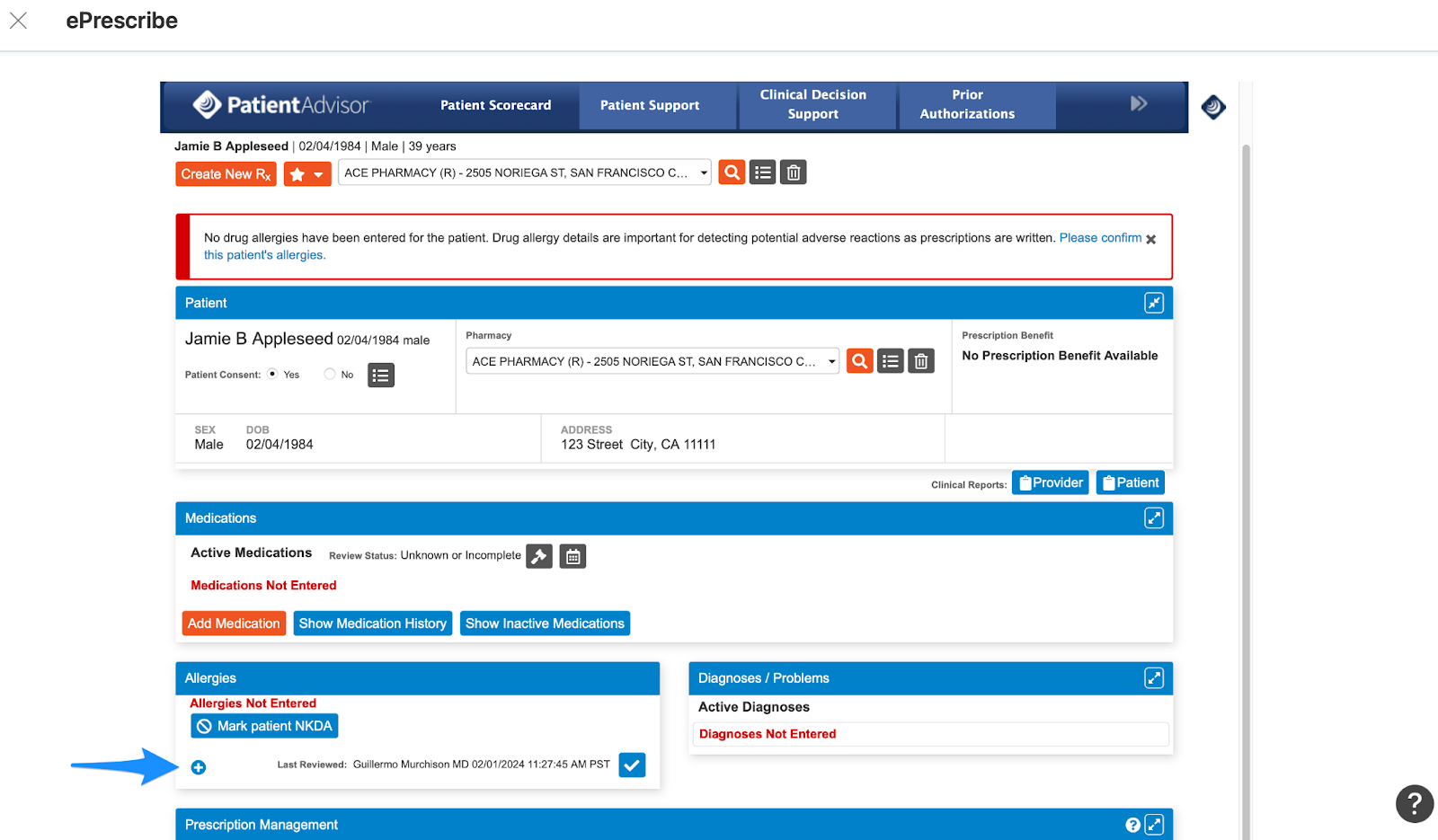Screen dimensions: 1438x840
Task: Open the pharmacy list icon next to search
Action: (x=761, y=172)
